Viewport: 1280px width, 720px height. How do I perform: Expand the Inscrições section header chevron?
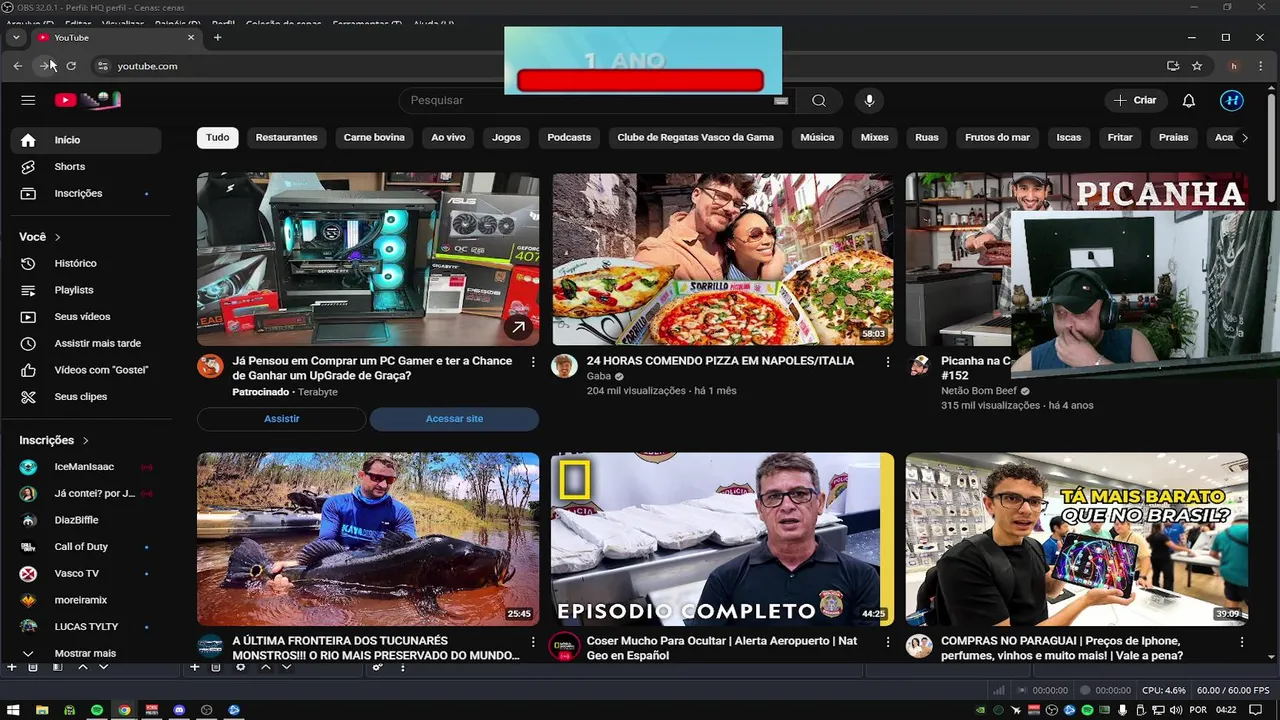click(x=85, y=440)
